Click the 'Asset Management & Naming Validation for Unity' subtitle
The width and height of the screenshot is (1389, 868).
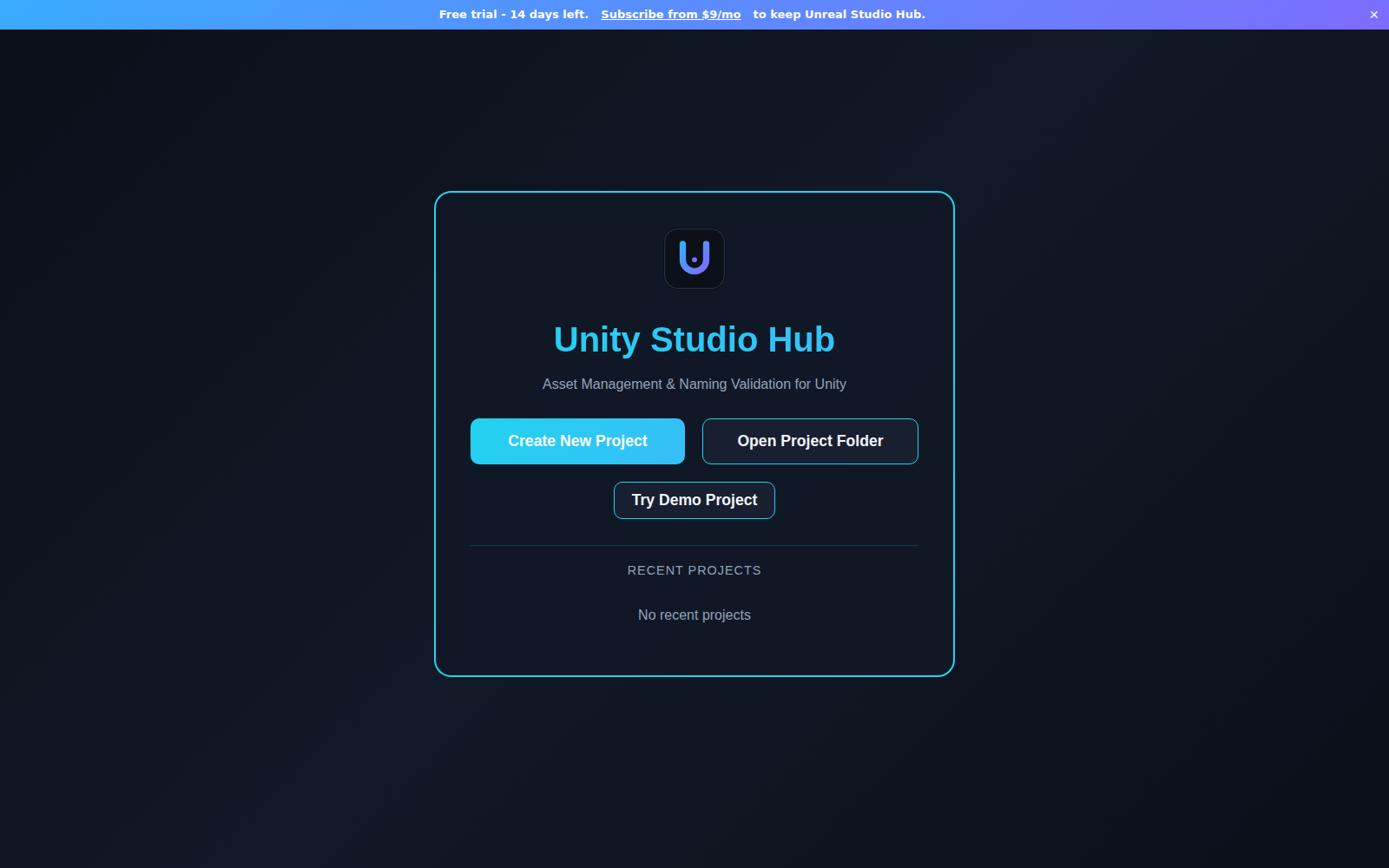point(694,384)
